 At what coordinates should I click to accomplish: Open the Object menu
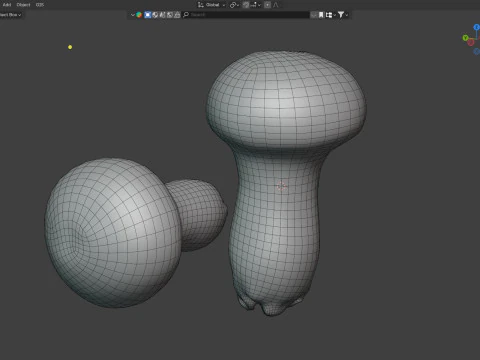23,5
